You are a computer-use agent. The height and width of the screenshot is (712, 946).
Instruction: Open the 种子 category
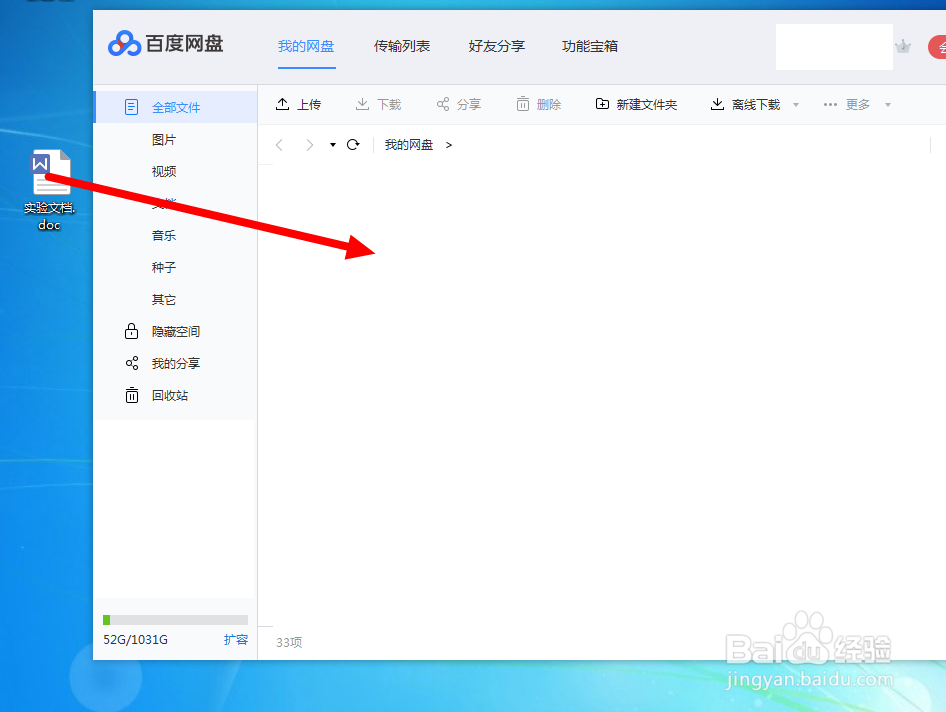coord(164,268)
